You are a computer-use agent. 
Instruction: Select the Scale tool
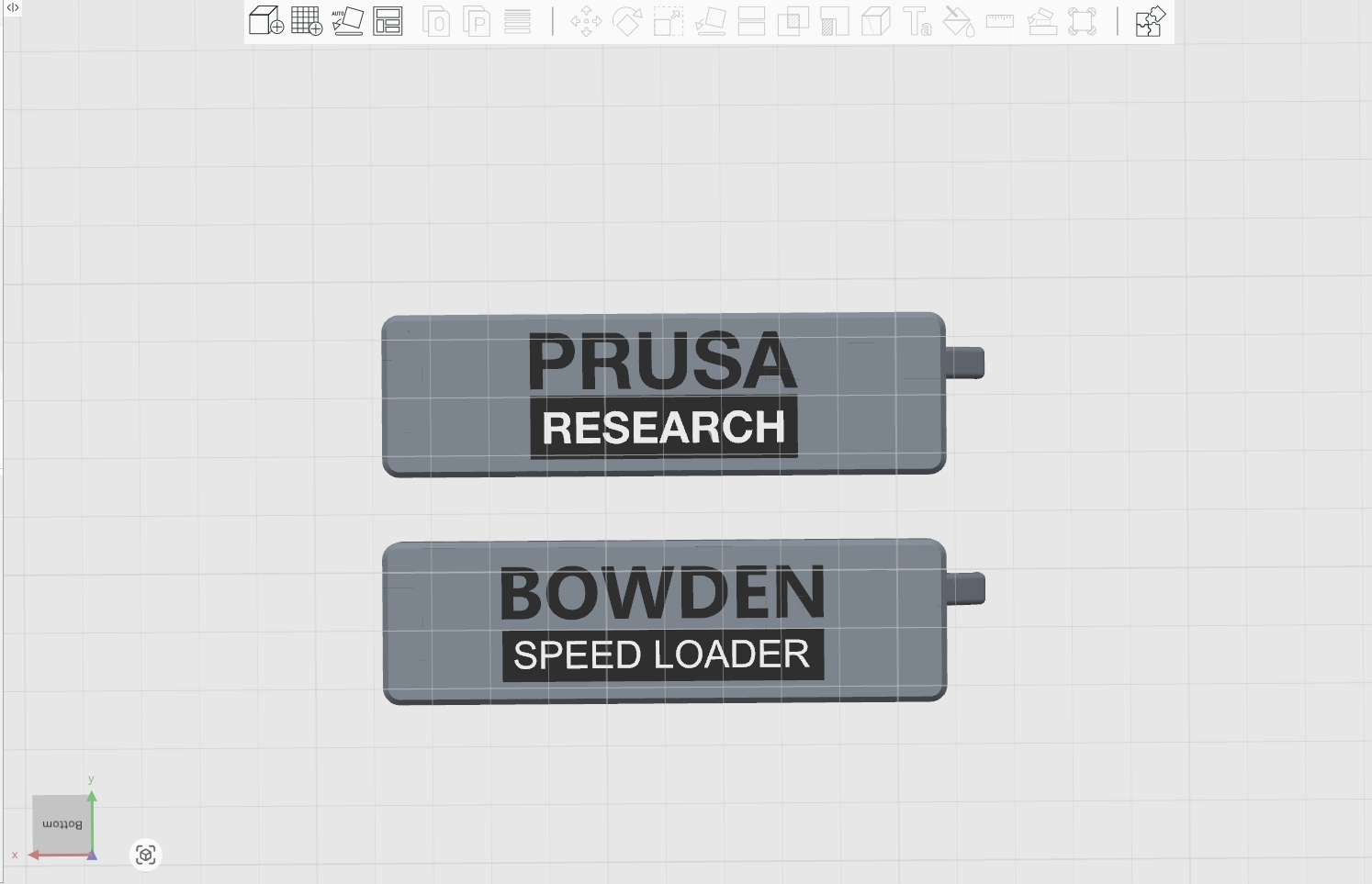(669, 21)
